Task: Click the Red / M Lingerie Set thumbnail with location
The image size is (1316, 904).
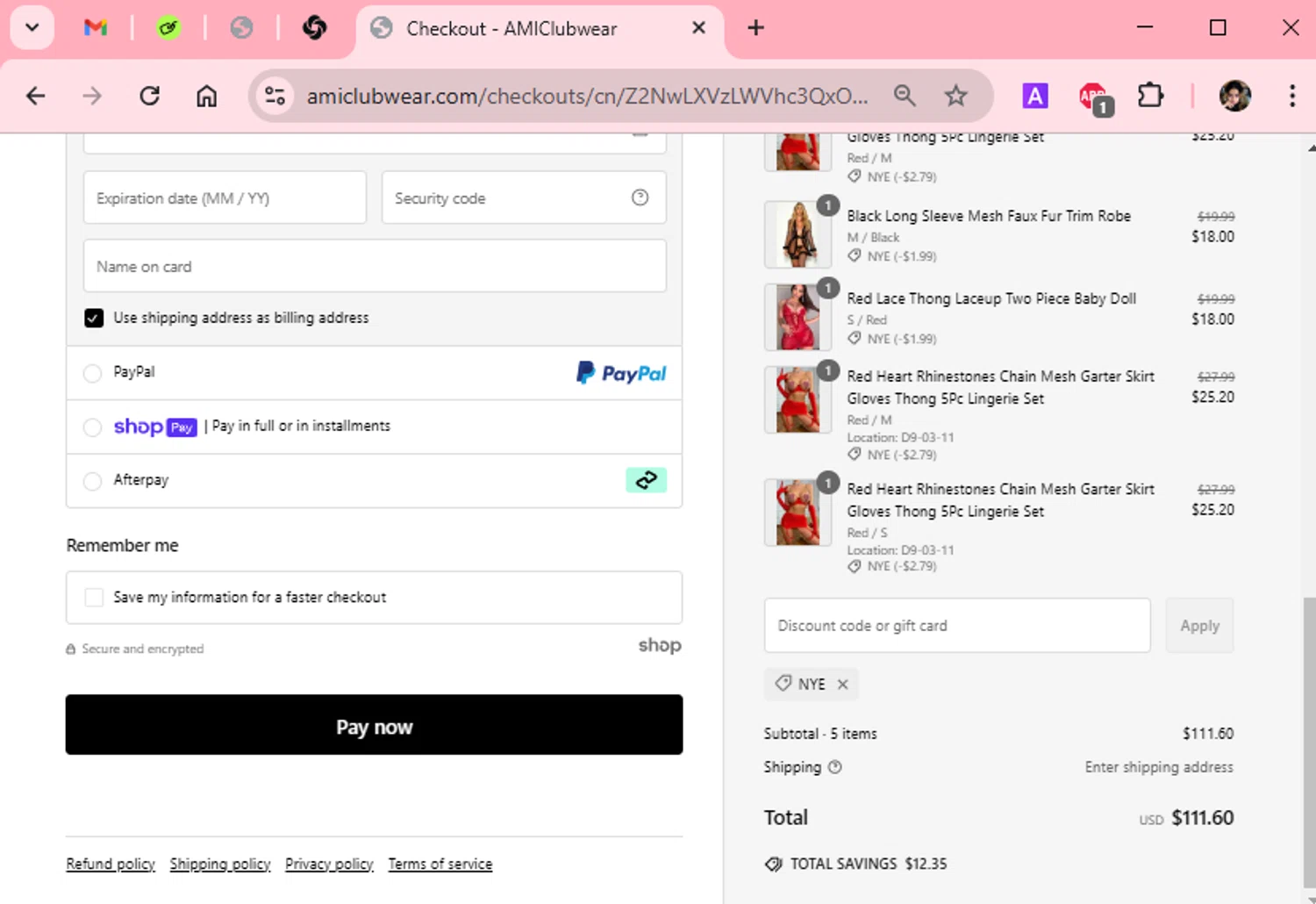Action: (x=797, y=400)
